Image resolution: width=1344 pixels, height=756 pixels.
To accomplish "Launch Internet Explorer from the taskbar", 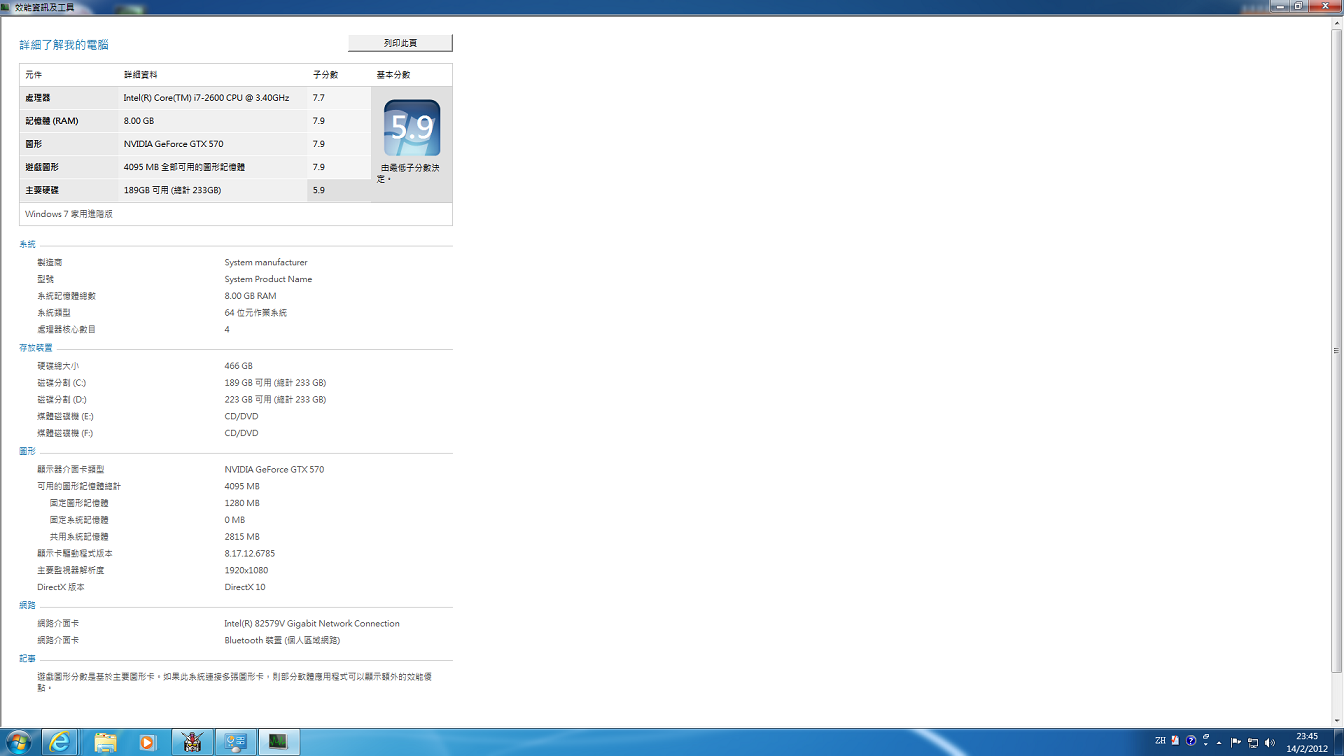I will (60, 742).
